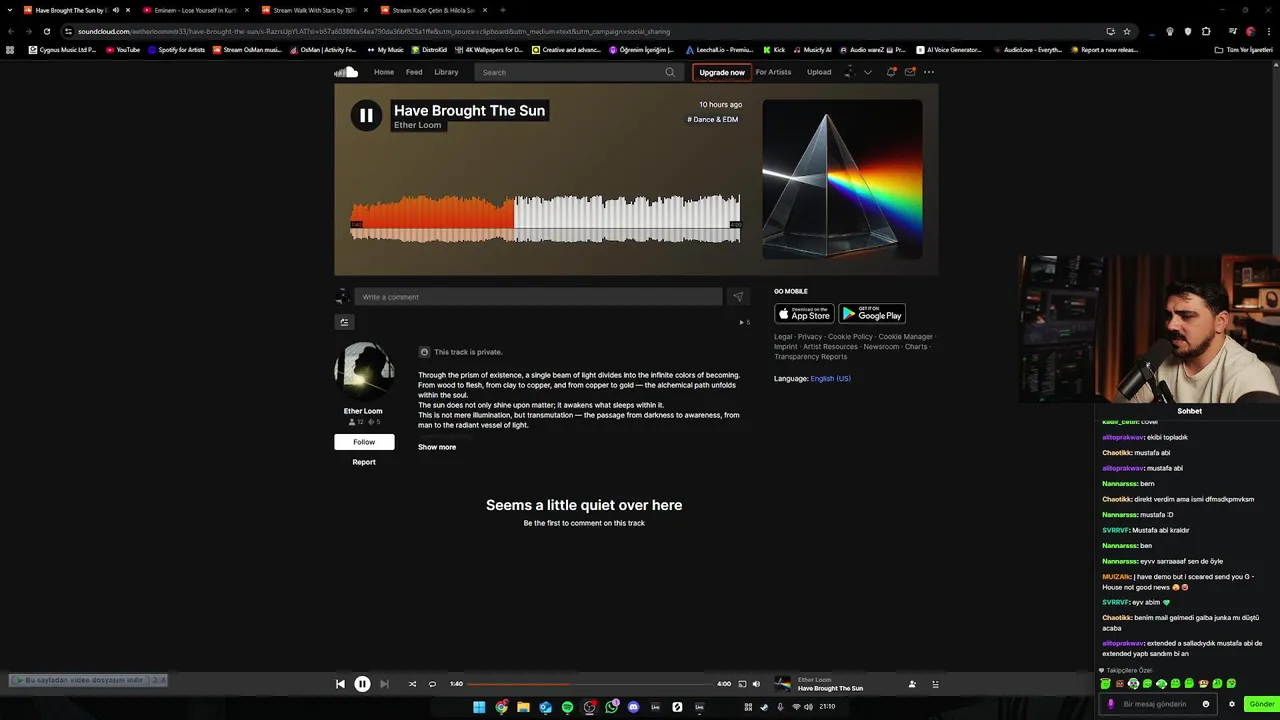
Task: Open WhatsApp from the taskbar
Action: (x=611, y=707)
